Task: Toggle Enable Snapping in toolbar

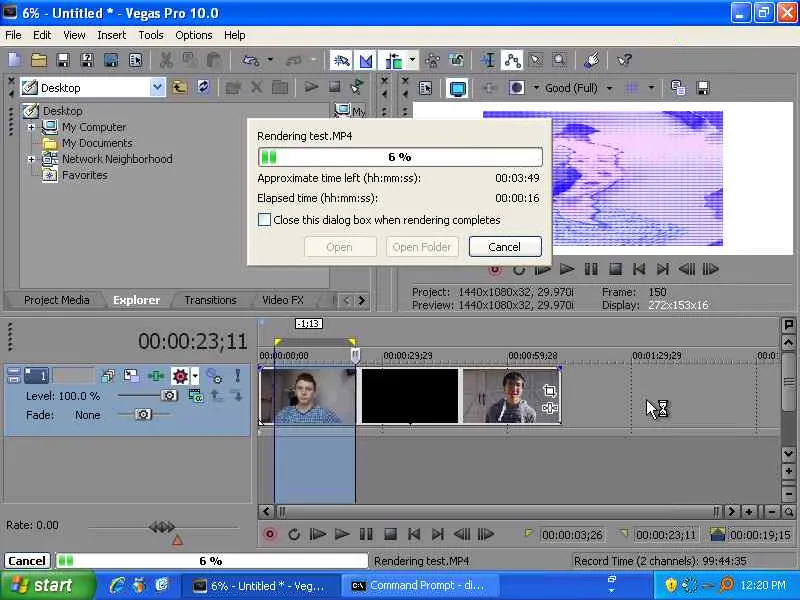Action: pos(341,60)
